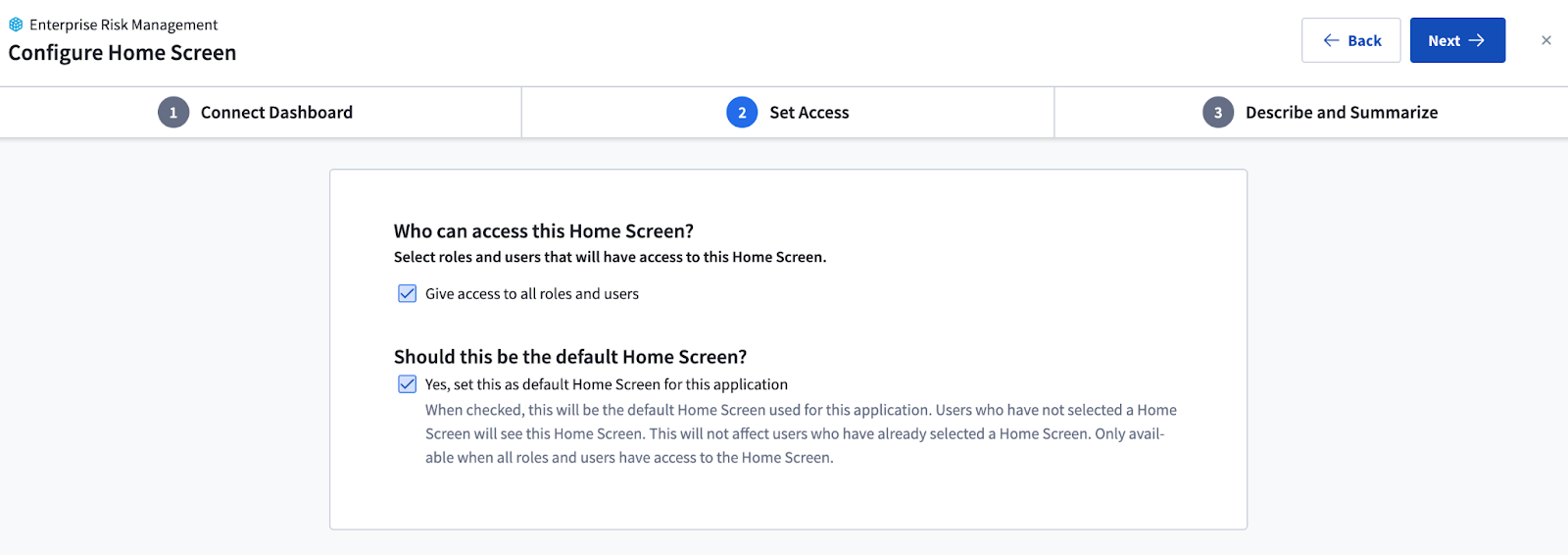Screen dimensions: 1568x555
Task: Click the Next button
Action: pos(1457,40)
